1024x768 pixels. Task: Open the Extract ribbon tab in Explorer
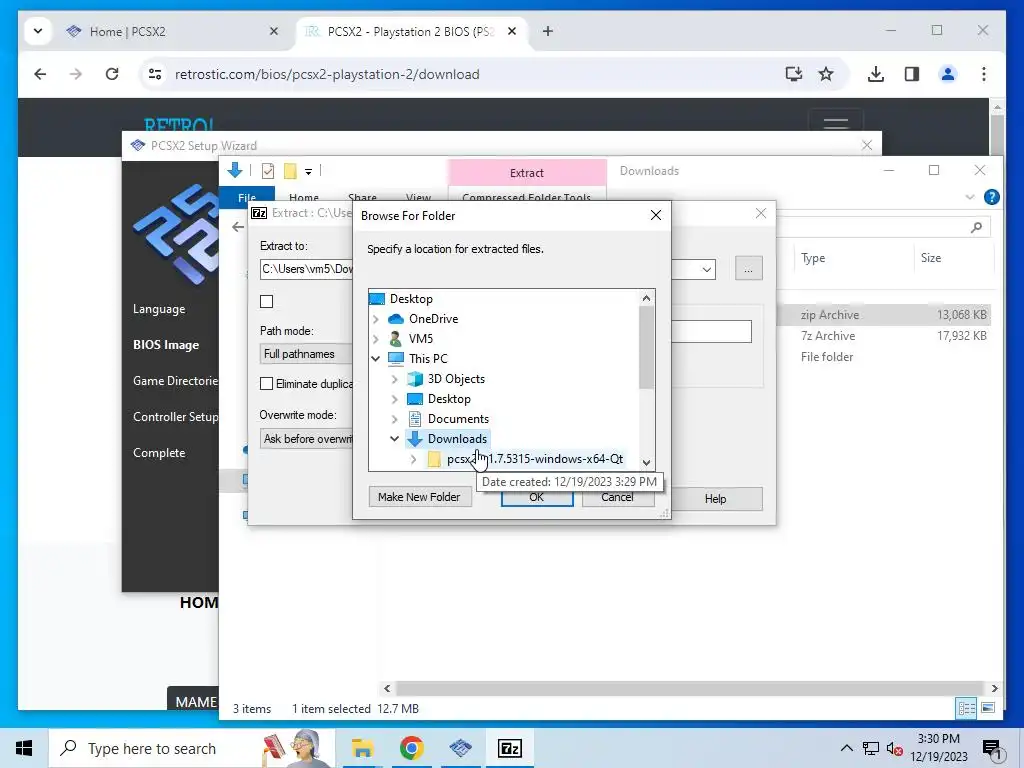tap(527, 173)
